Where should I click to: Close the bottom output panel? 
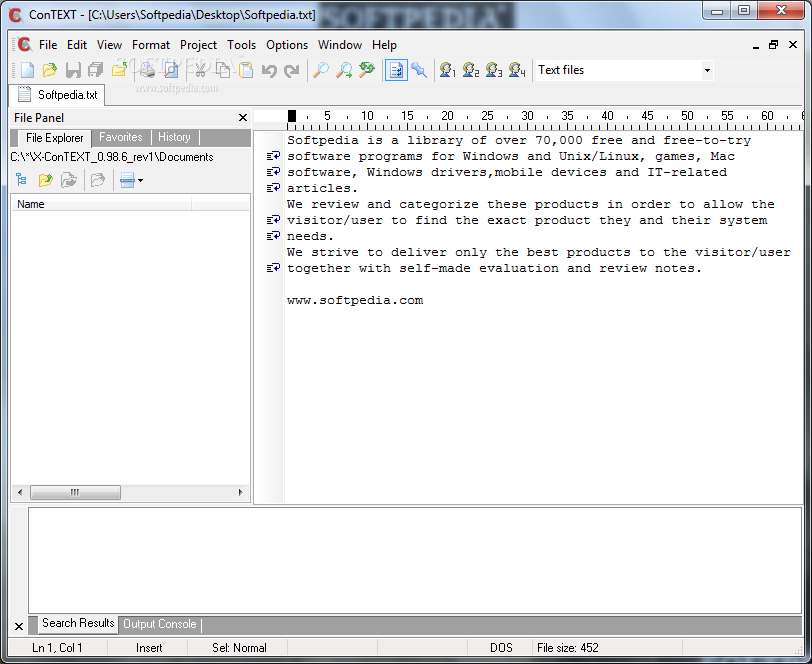tap(19, 627)
